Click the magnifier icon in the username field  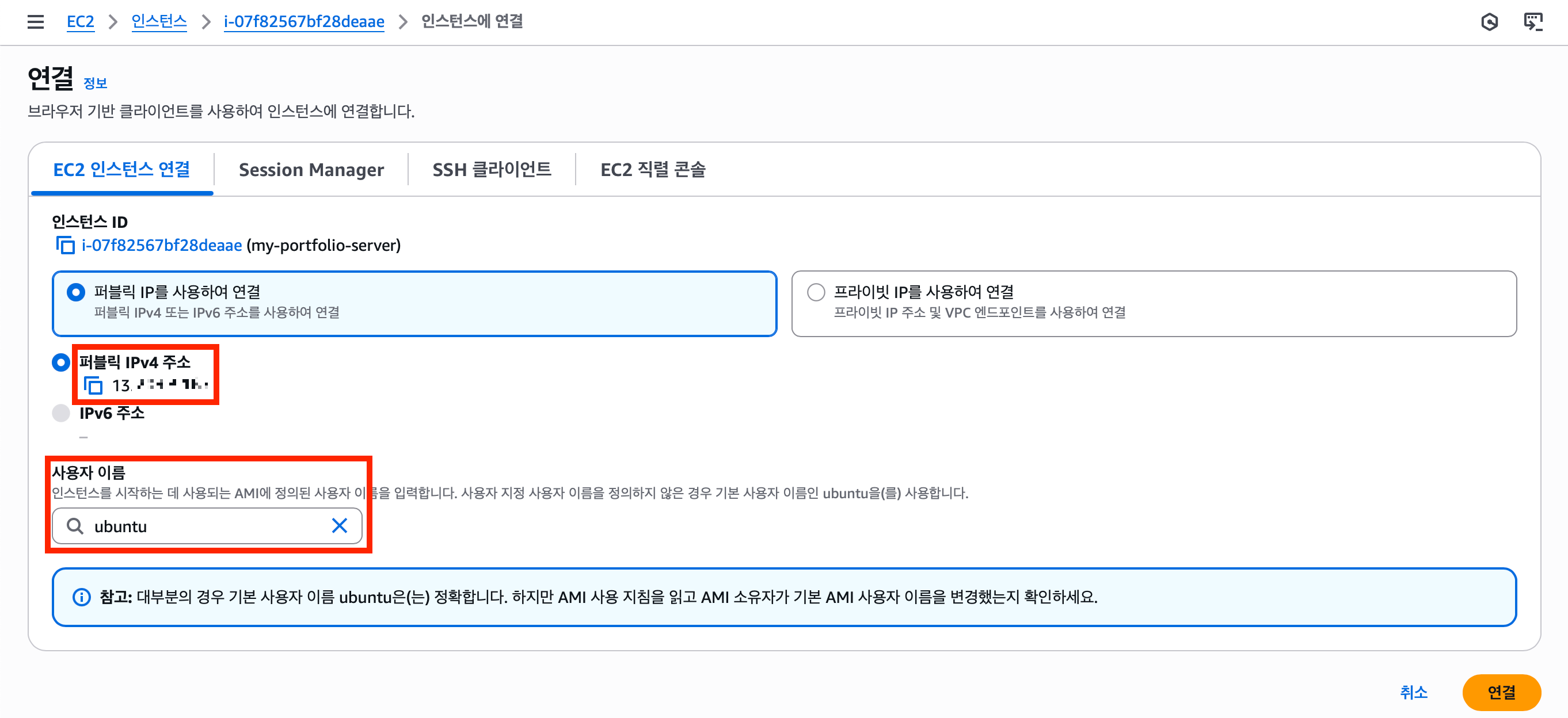click(x=75, y=526)
